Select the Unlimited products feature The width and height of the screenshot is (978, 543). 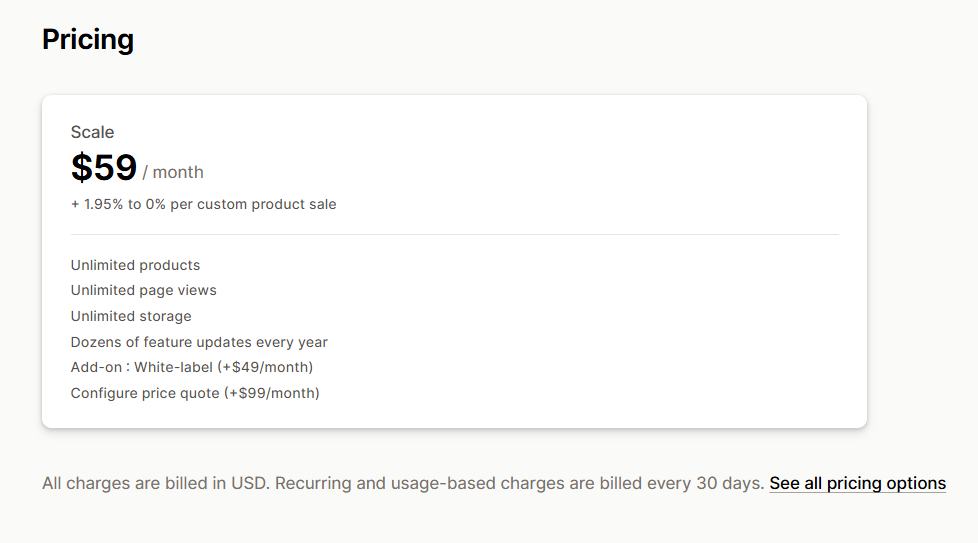135,265
